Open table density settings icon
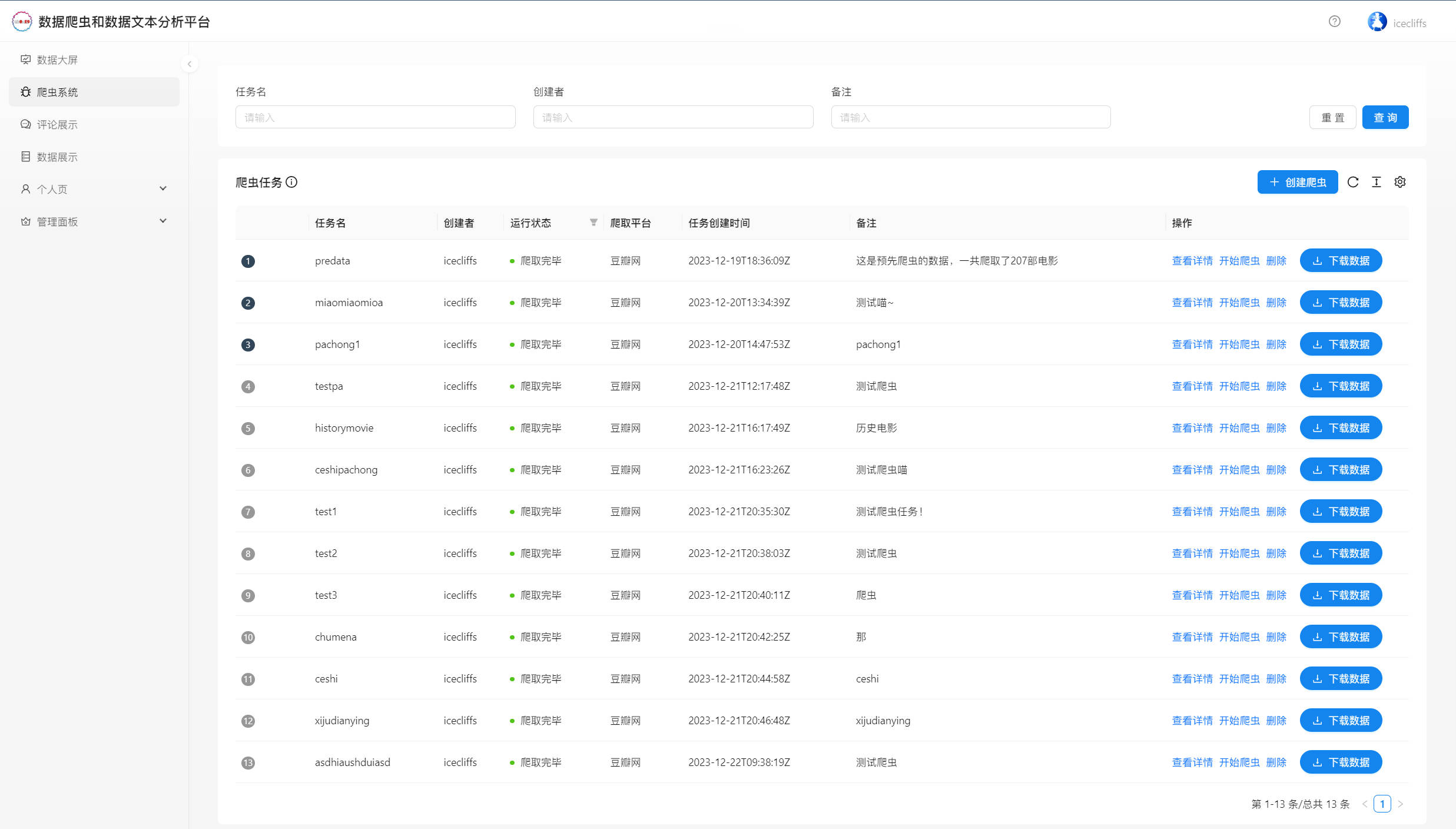Viewport: 1456px width, 829px height. coord(1377,182)
